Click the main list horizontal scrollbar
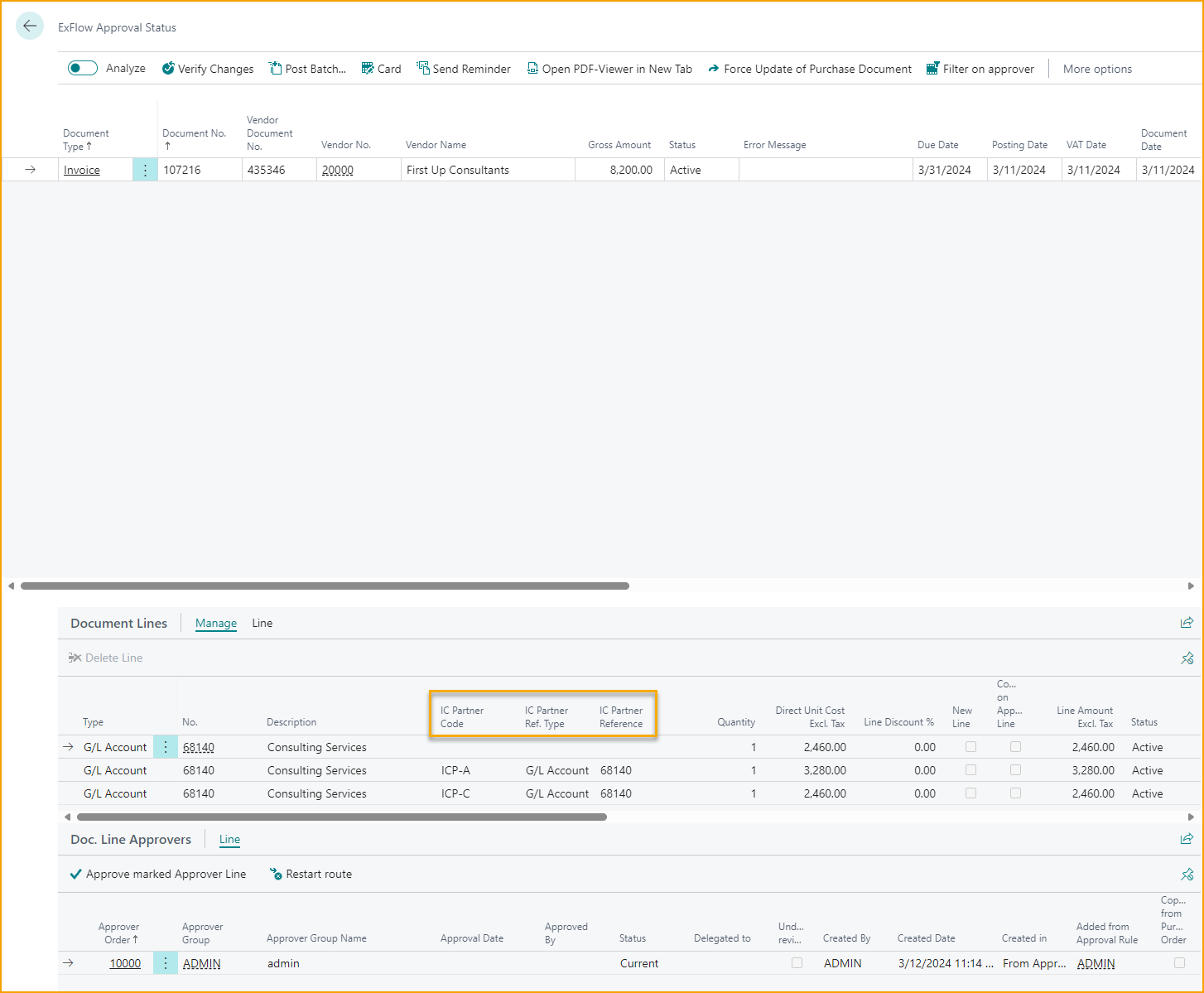Screen dimensions: 1204x993 pyautogui.click(x=325, y=586)
